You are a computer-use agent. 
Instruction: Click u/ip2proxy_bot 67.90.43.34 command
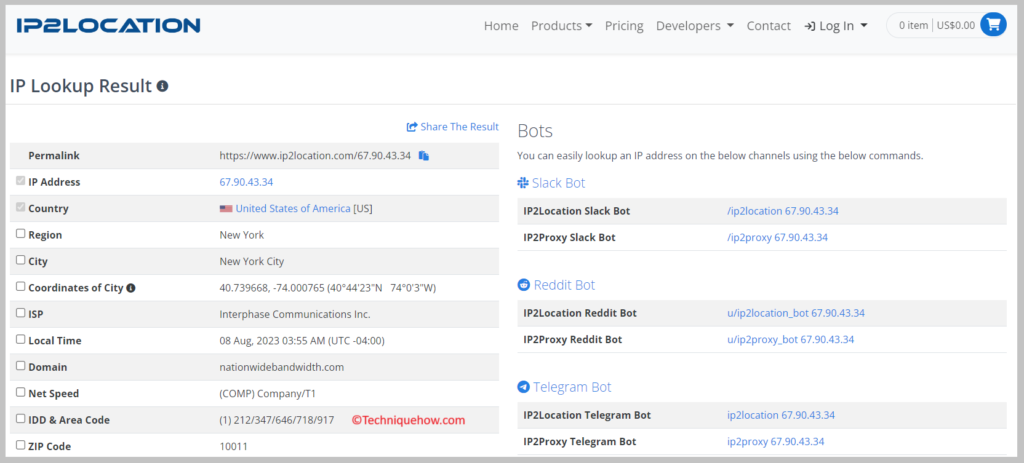point(790,340)
